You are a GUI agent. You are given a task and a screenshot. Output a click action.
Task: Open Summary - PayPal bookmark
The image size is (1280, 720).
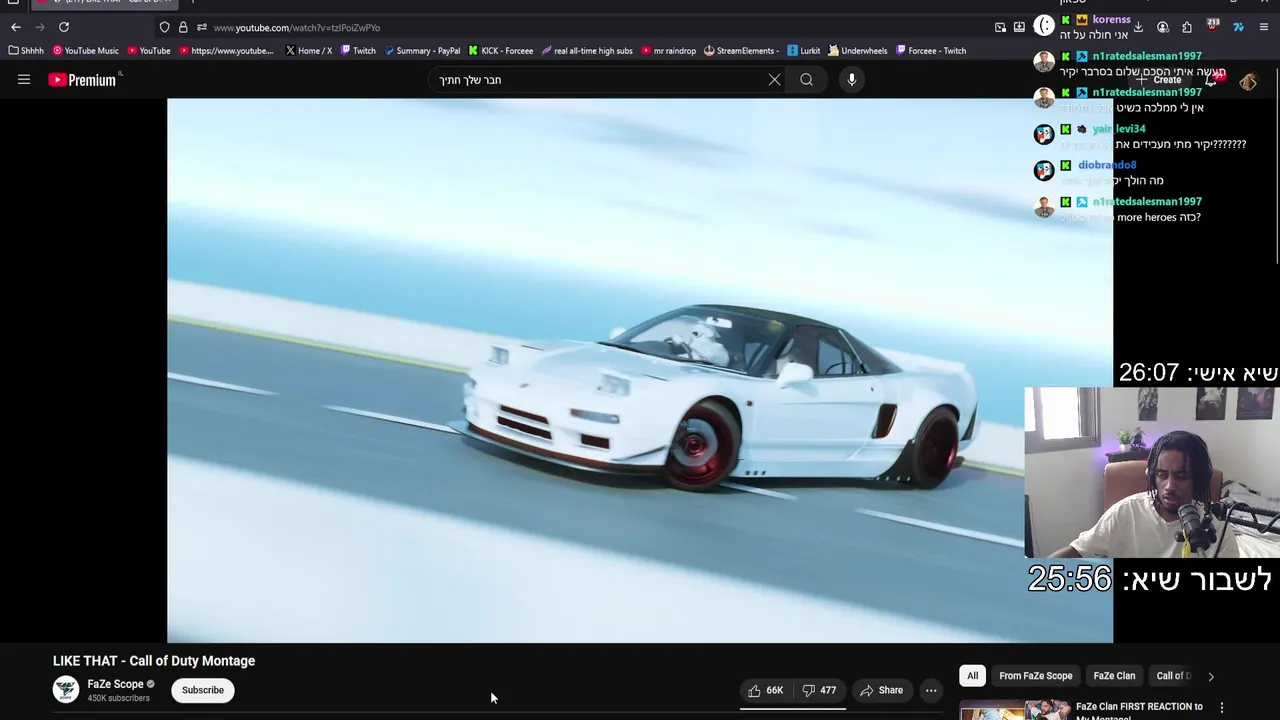(x=422, y=51)
